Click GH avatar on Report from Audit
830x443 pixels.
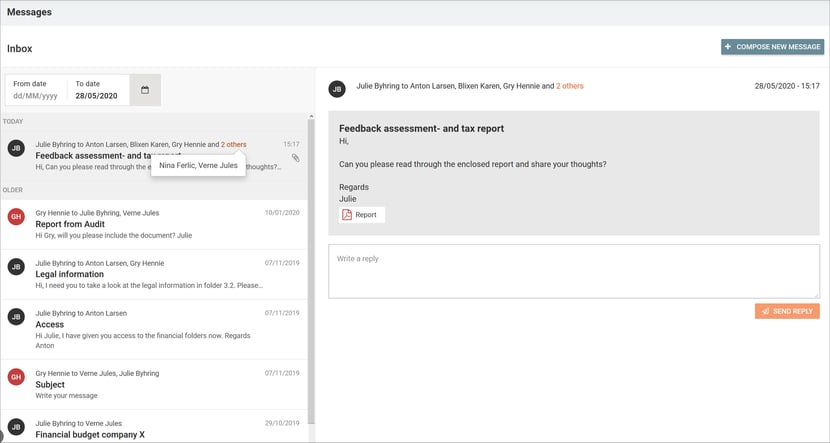[x=16, y=216]
